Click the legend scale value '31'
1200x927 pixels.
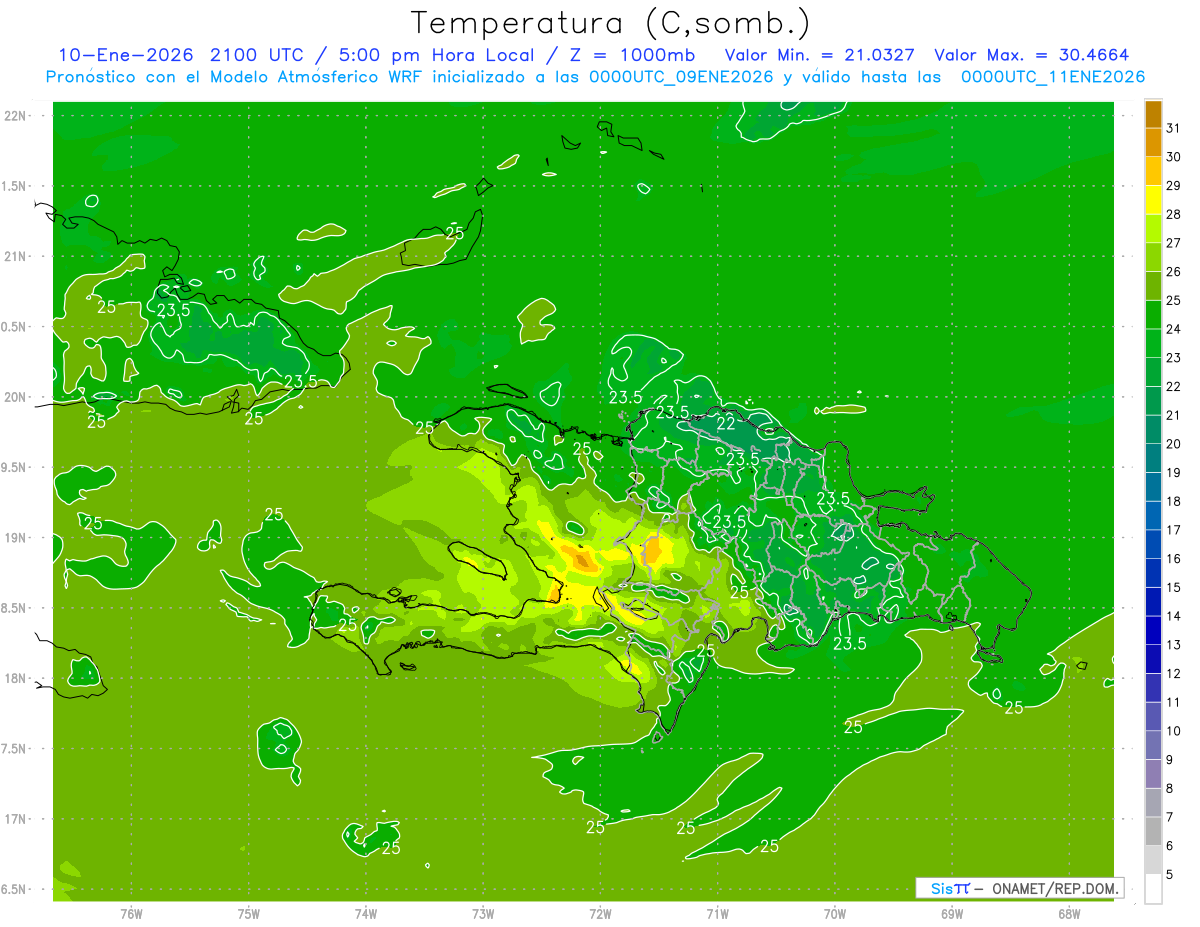[1173, 128]
